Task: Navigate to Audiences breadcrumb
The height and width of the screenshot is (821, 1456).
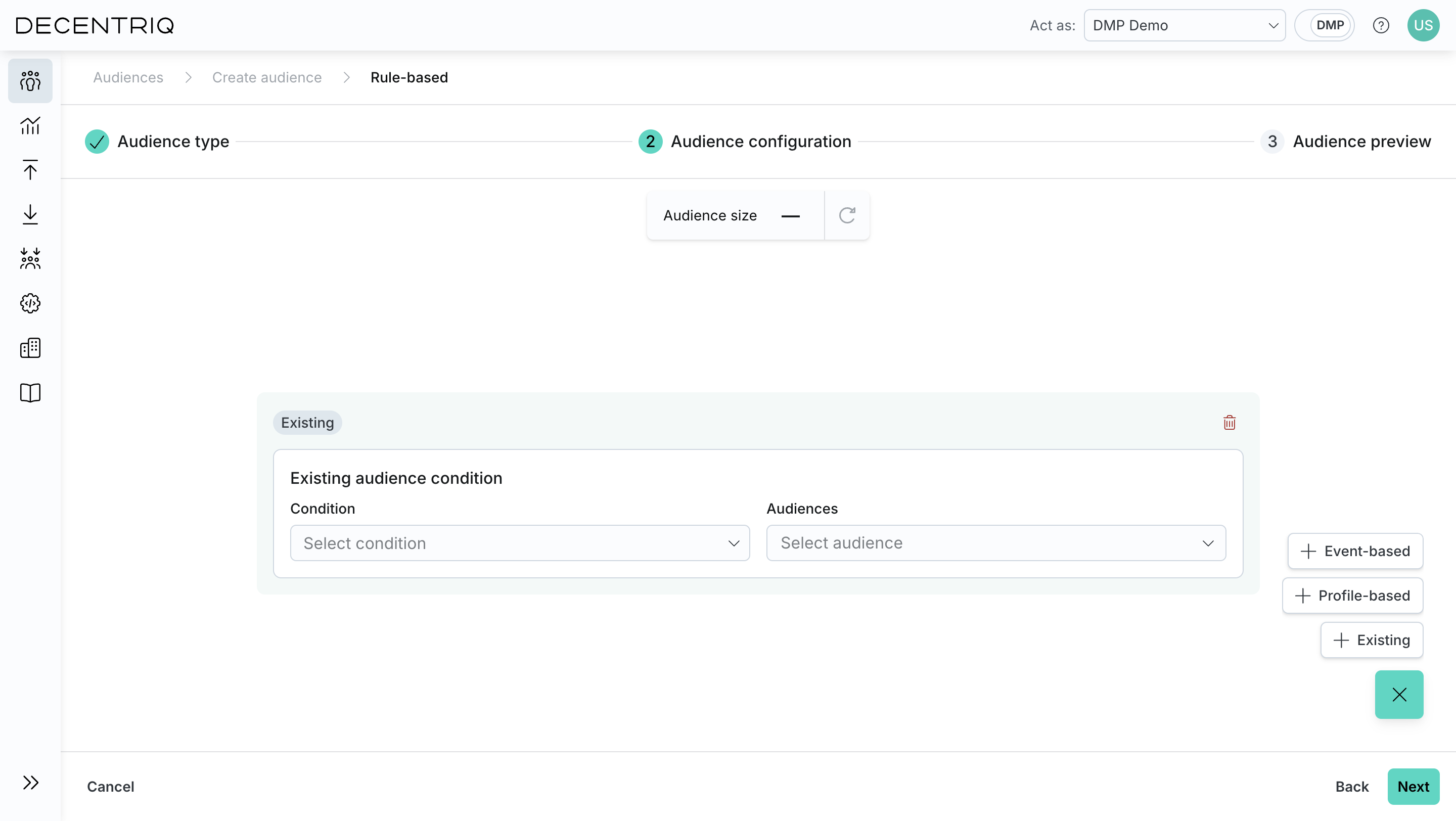Action: point(128,77)
